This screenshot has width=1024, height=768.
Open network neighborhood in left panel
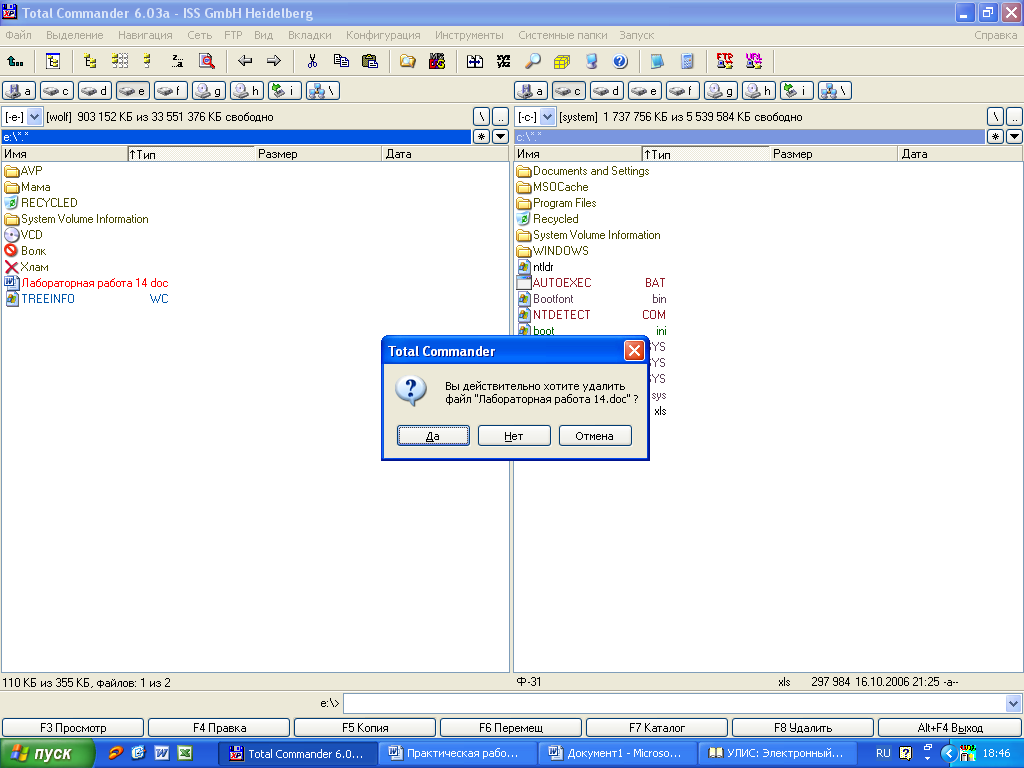tap(323, 91)
